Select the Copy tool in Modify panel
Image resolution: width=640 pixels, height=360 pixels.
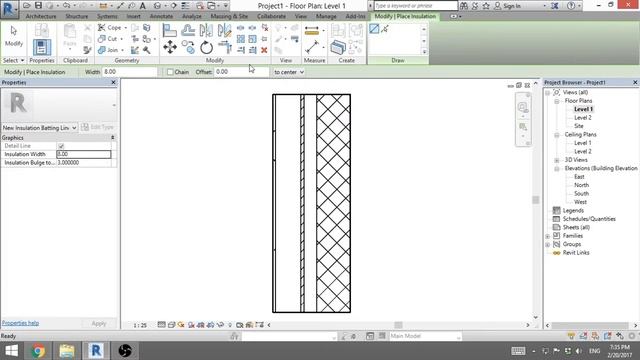click(188, 47)
